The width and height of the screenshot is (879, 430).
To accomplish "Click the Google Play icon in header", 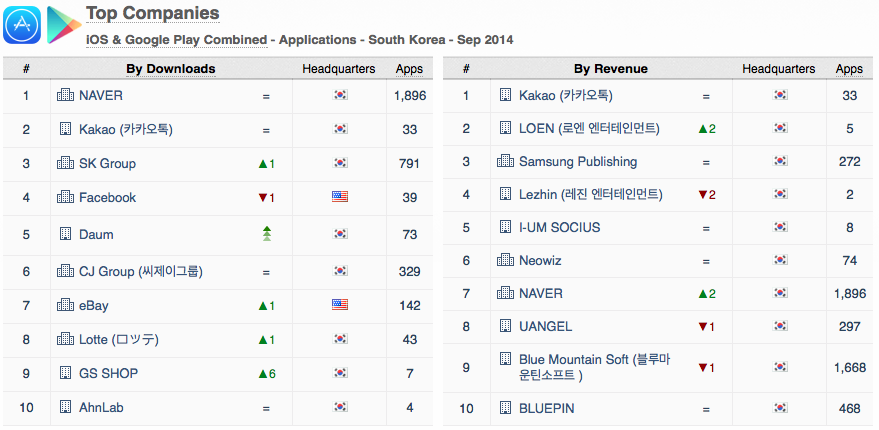I will click(63, 24).
